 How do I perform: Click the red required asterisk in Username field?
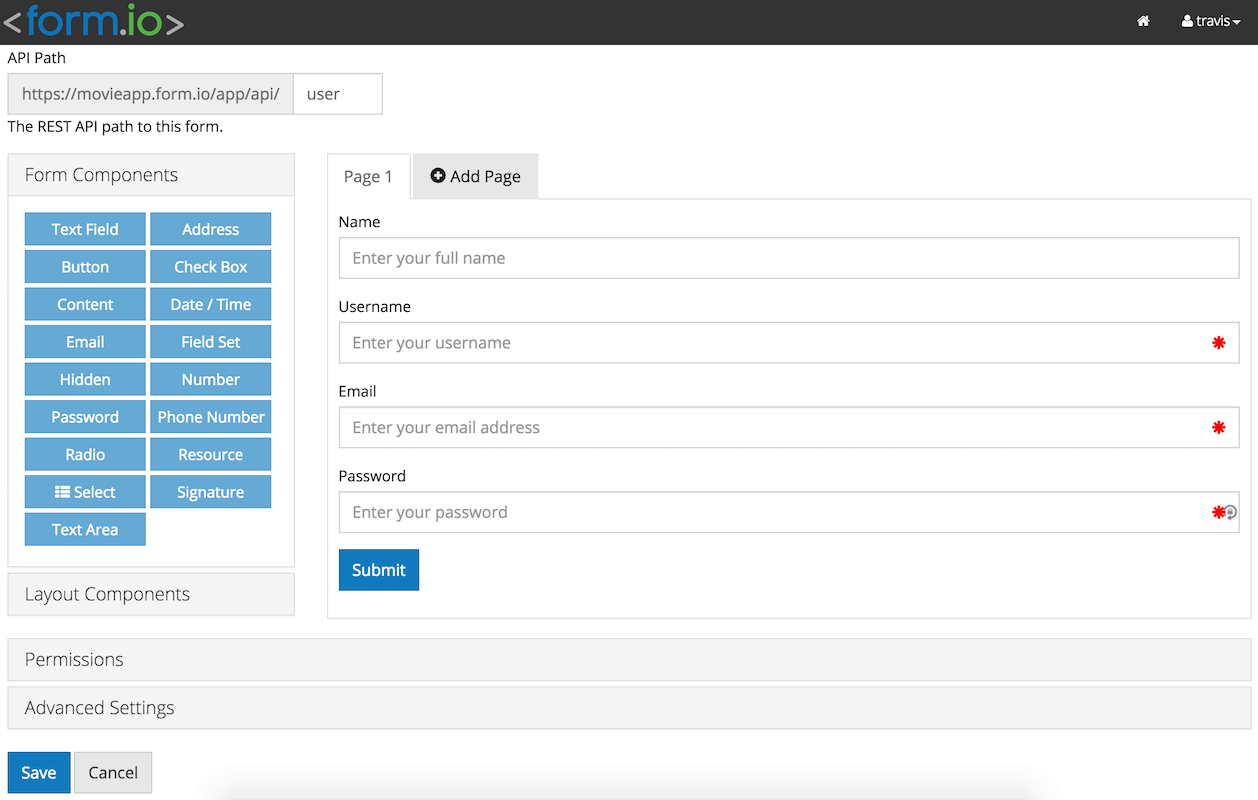coord(1219,342)
